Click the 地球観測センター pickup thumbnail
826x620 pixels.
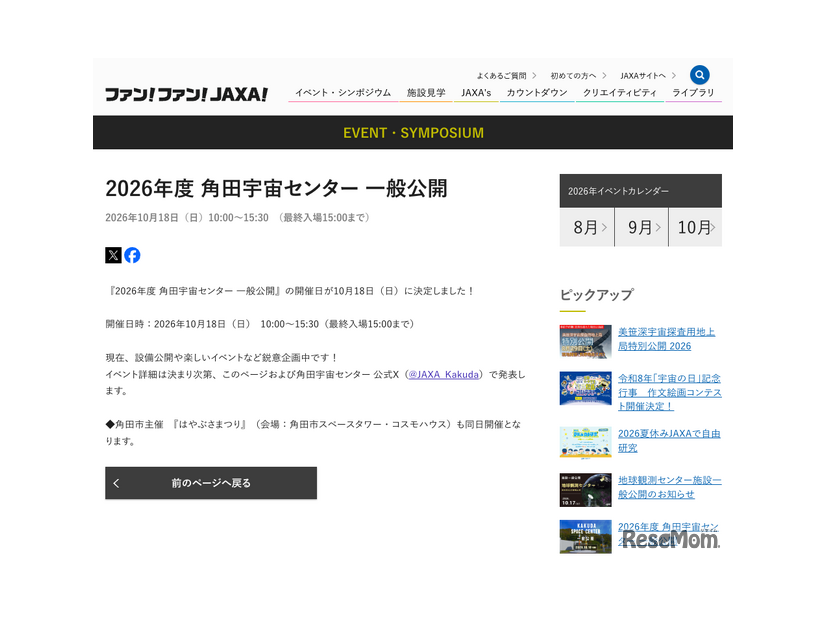[x=585, y=490]
